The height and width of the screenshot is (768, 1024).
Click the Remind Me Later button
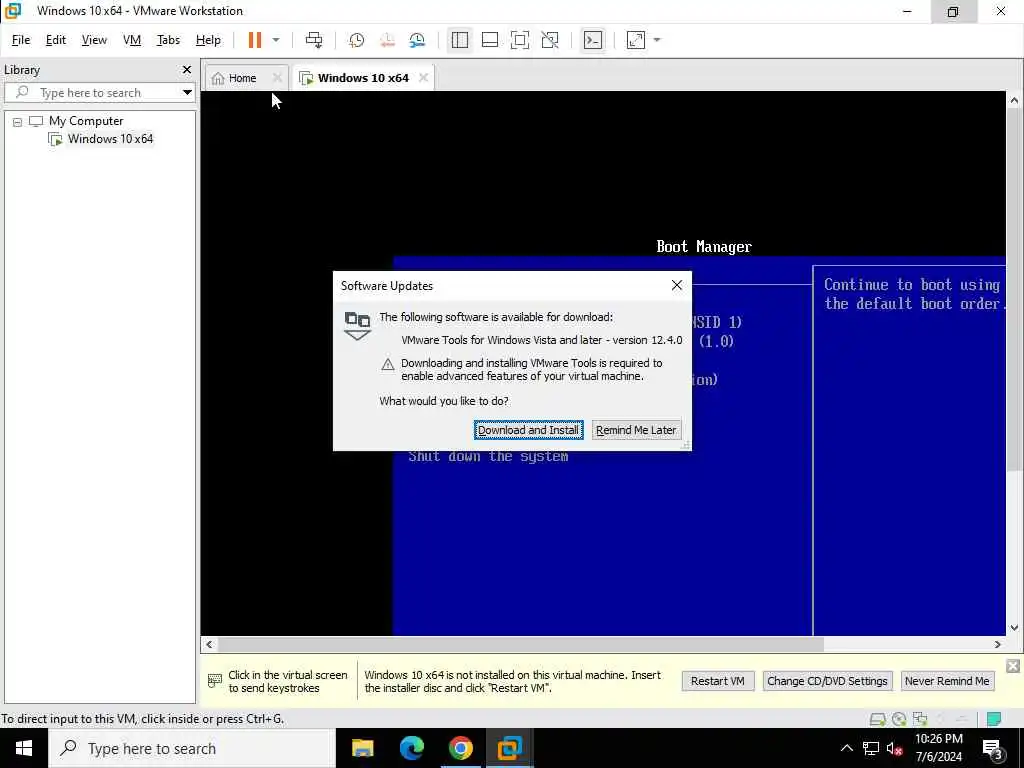click(636, 430)
